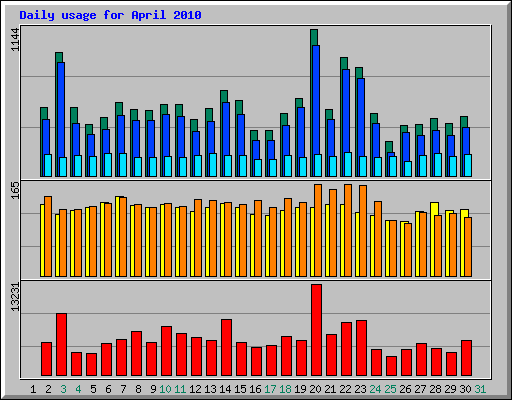
Task: Click day label '12' on the x-axis
Action: (x=195, y=389)
